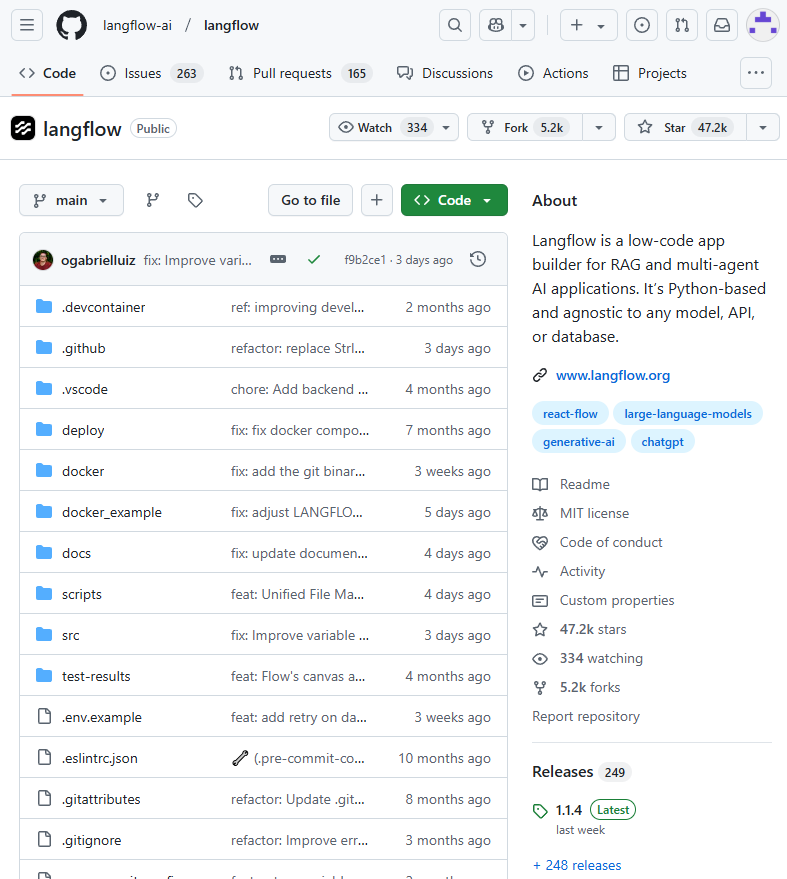Fork the langflow repository

click(x=525, y=128)
